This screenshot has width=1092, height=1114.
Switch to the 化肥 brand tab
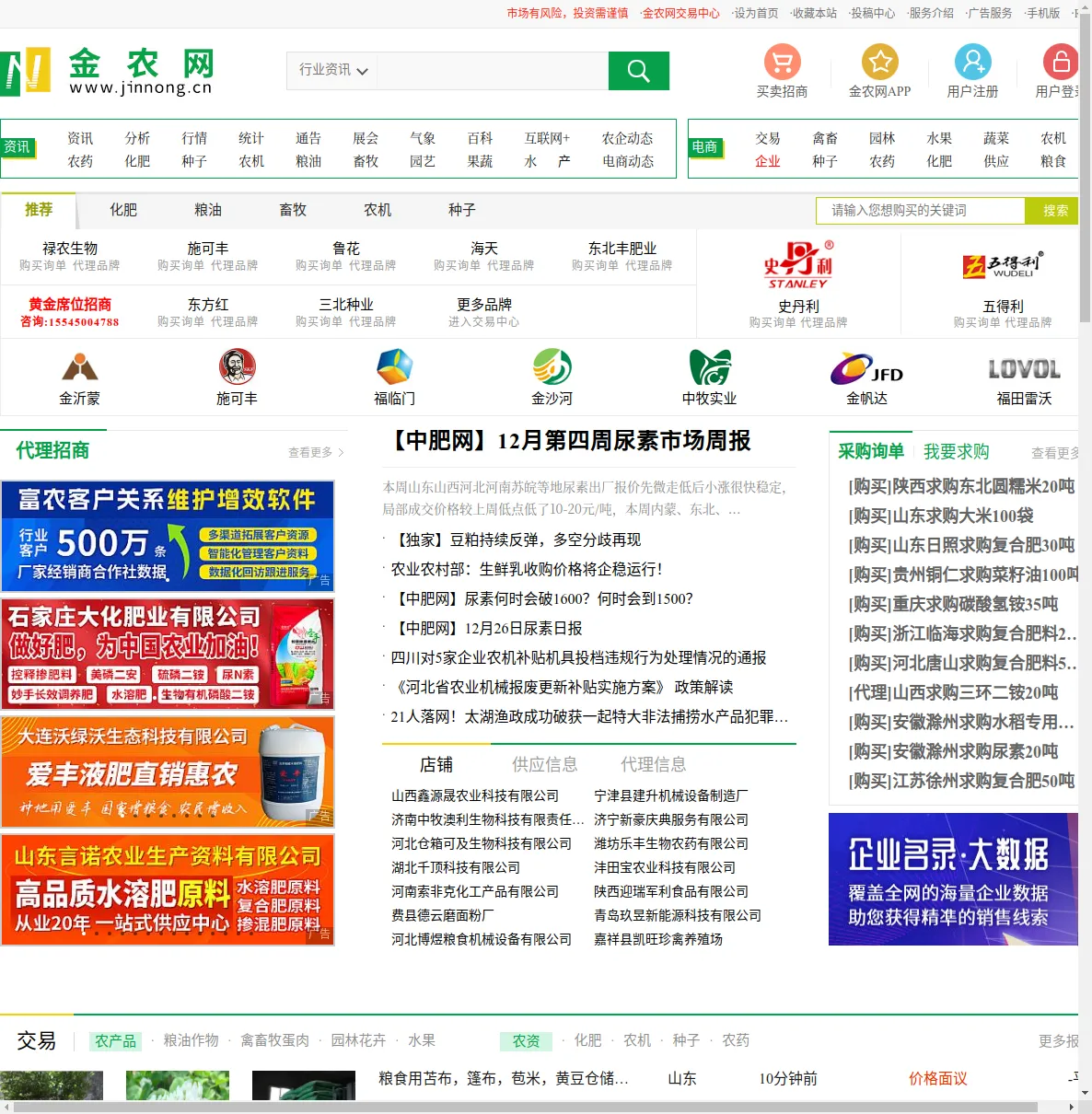(x=123, y=210)
